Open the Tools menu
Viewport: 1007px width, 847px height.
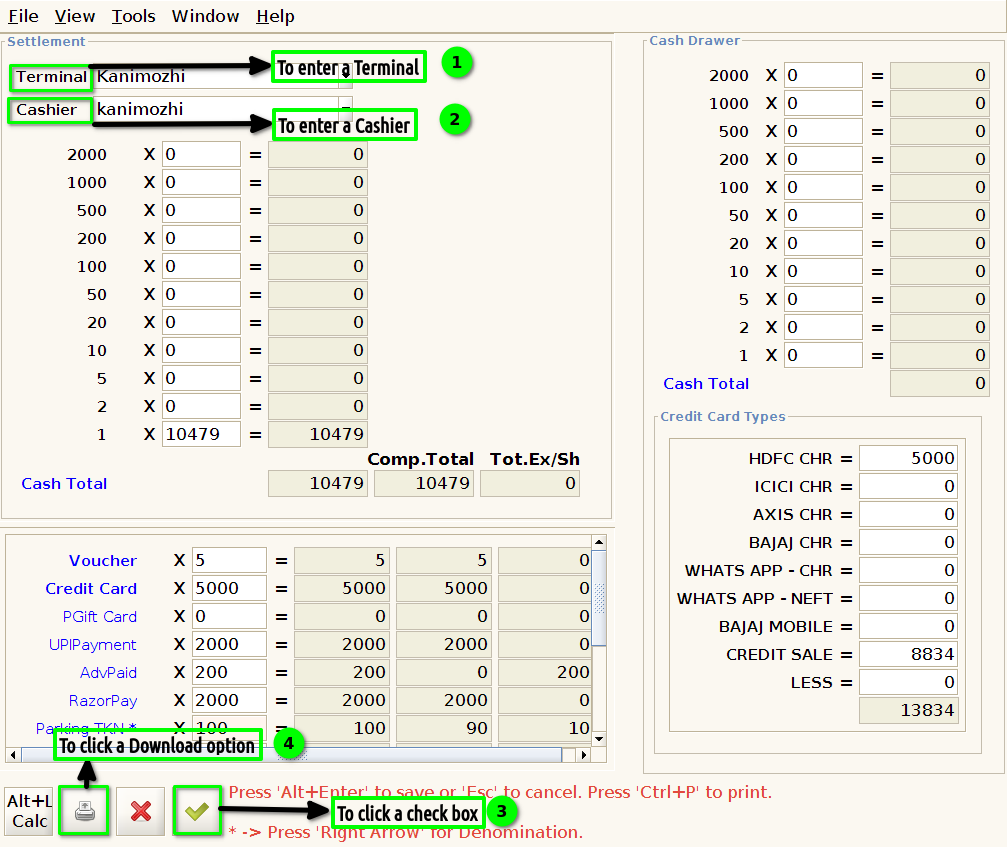(x=134, y=16)
